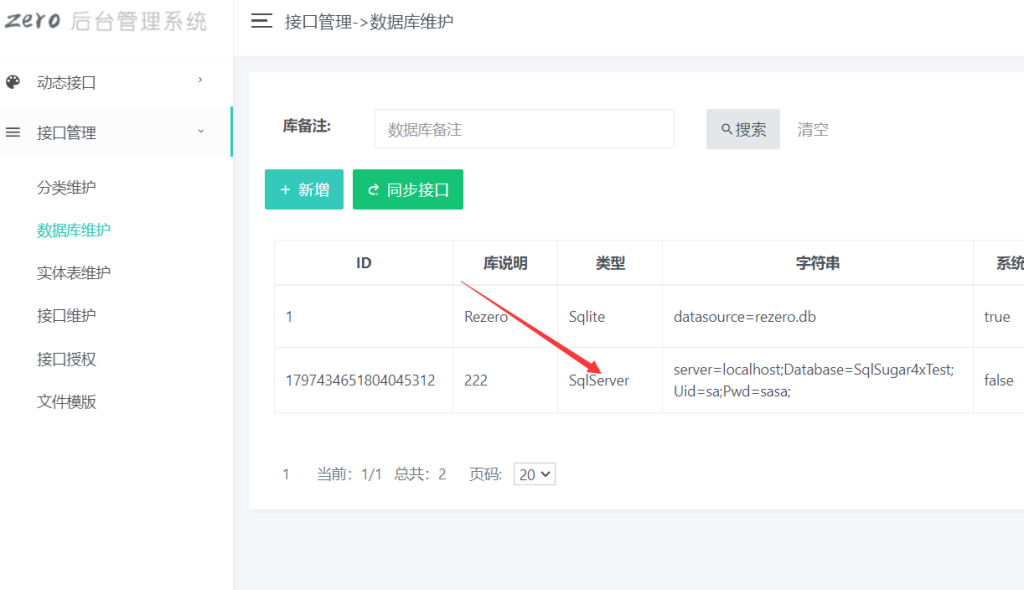Image resolution: width=1024 pixels, height=590 pixels.
Task: Open the page size dropdown showing 20
Action: click(534, 473)
